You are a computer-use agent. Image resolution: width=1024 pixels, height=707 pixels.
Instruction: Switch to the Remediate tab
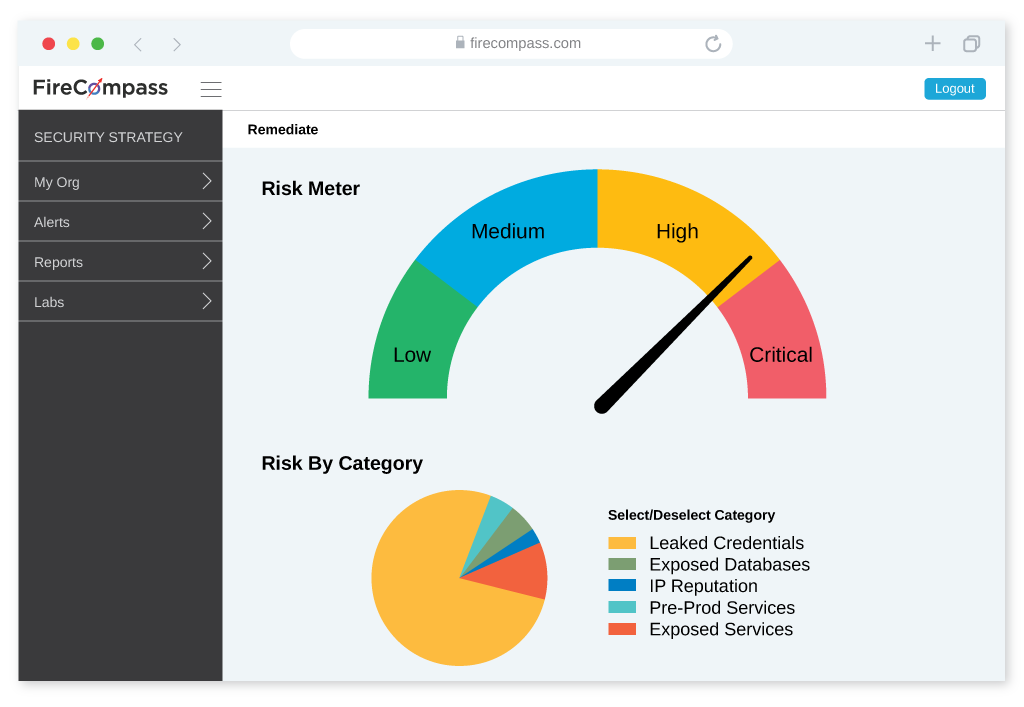pos(283,129)
